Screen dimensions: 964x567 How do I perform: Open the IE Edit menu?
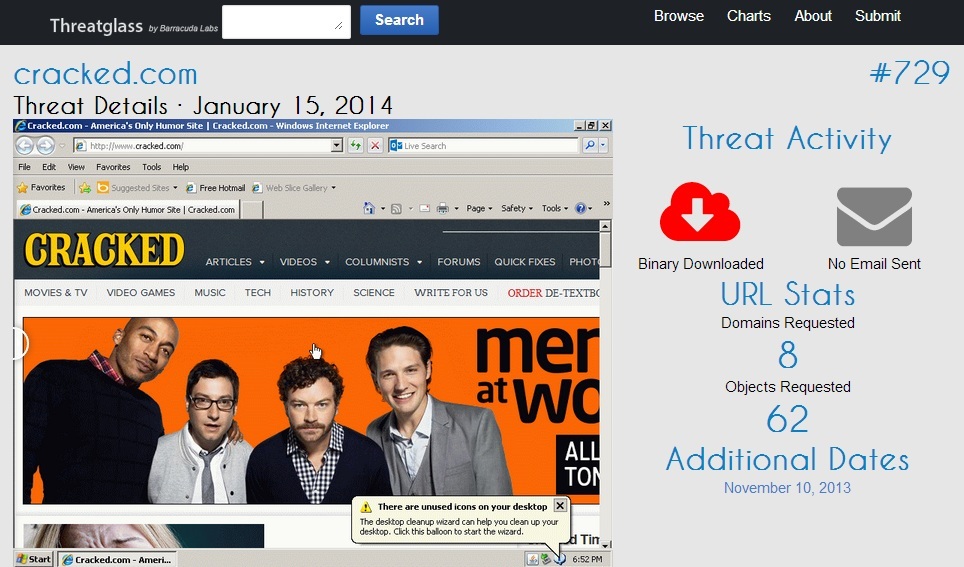coord(49,167)
